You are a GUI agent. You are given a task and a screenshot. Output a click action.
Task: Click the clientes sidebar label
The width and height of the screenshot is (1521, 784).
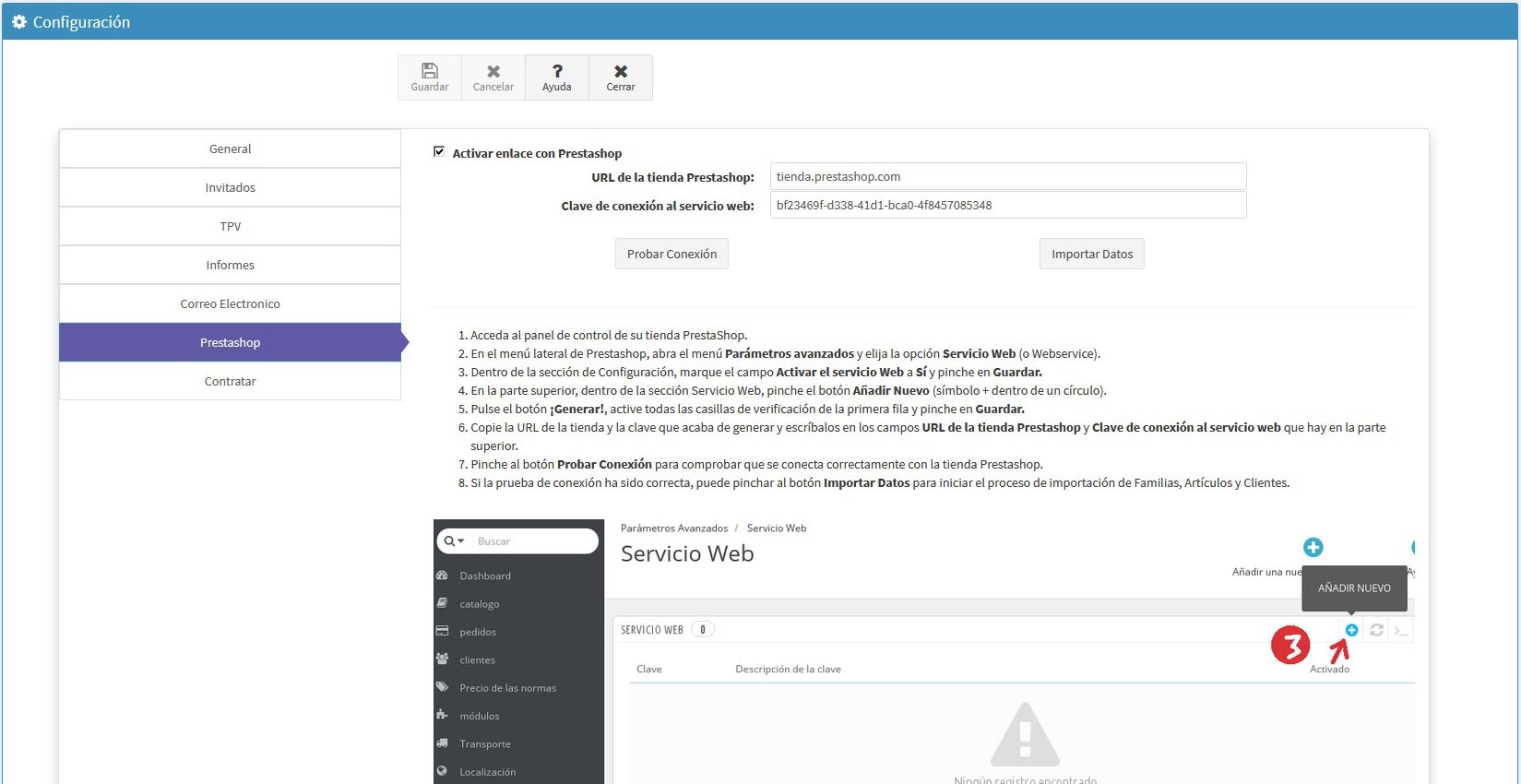pos(478,660)
